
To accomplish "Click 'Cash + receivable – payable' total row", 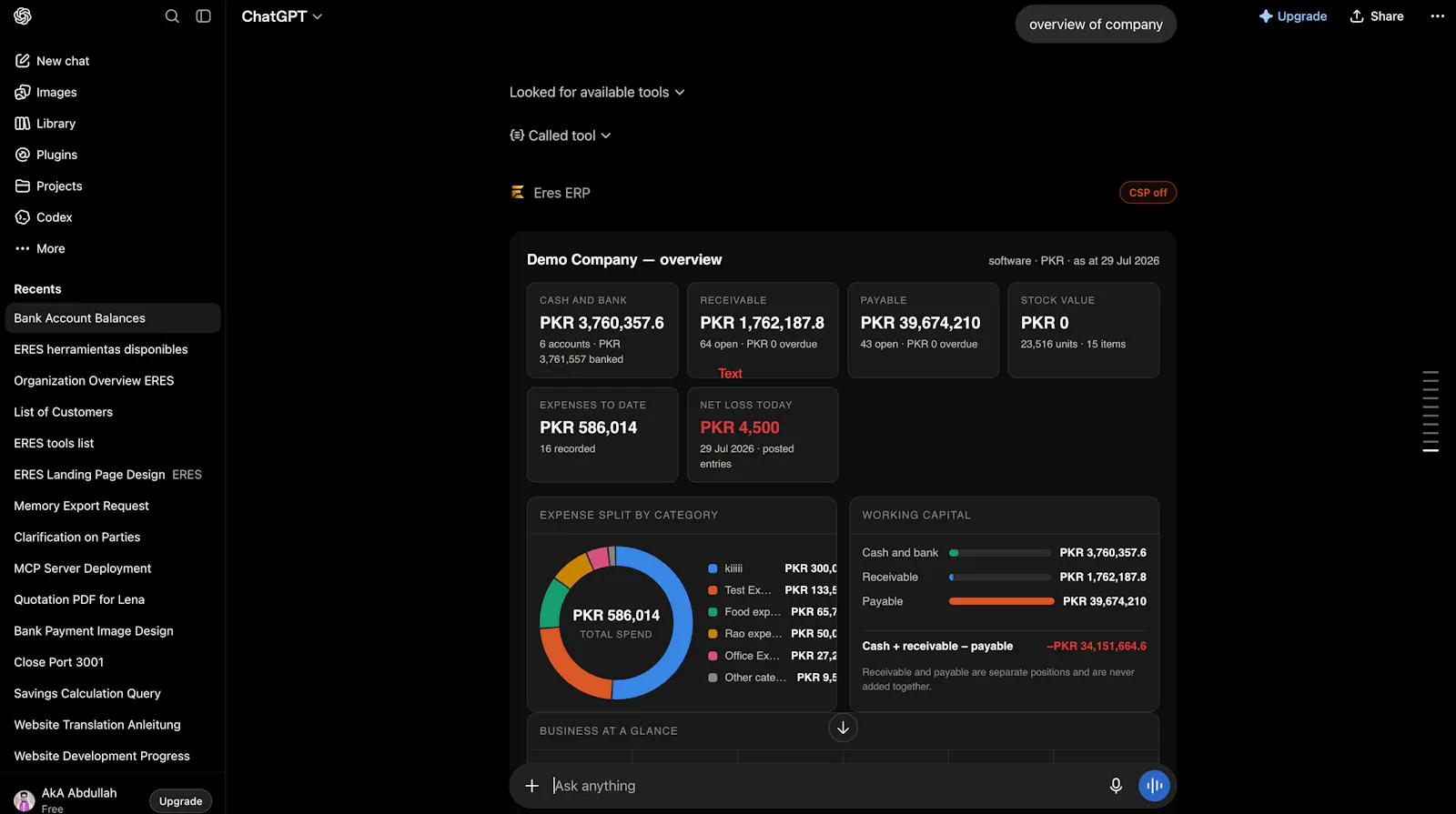I will coord(1005,647).
